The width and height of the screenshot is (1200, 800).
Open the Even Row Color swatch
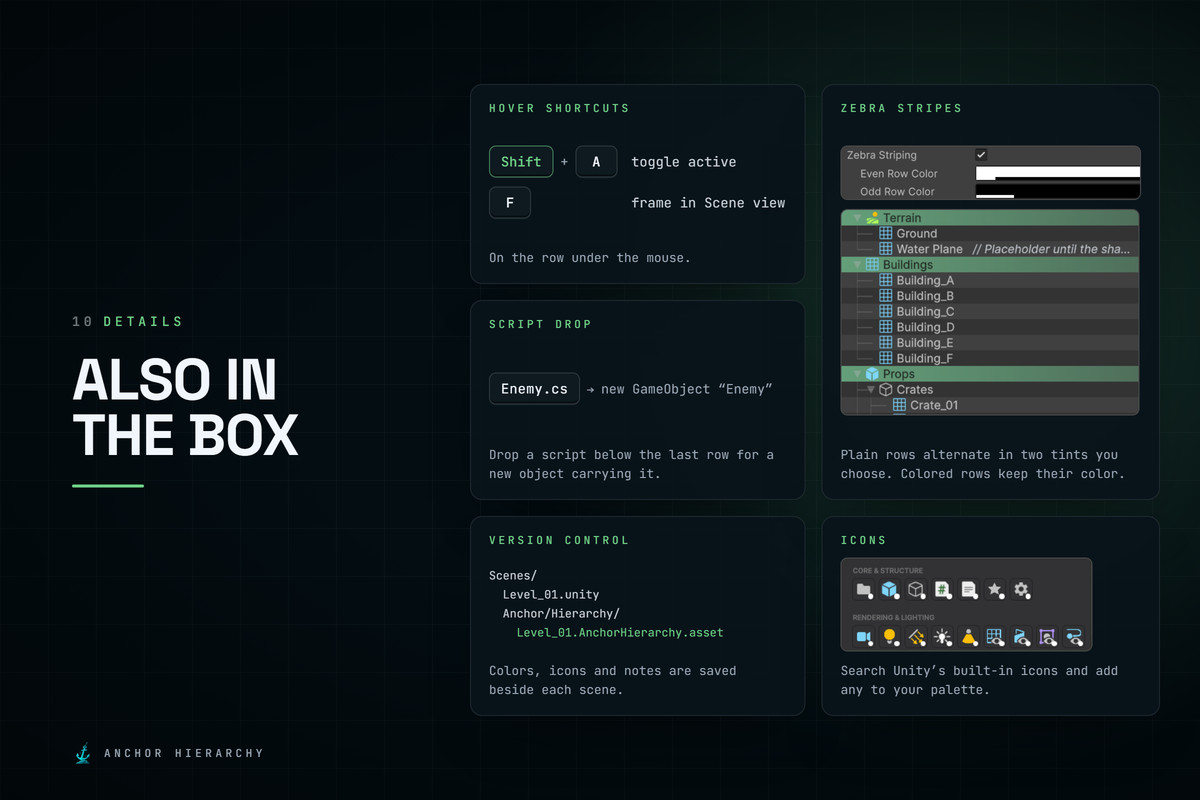pyautogui.click(x=1057, y=173)
